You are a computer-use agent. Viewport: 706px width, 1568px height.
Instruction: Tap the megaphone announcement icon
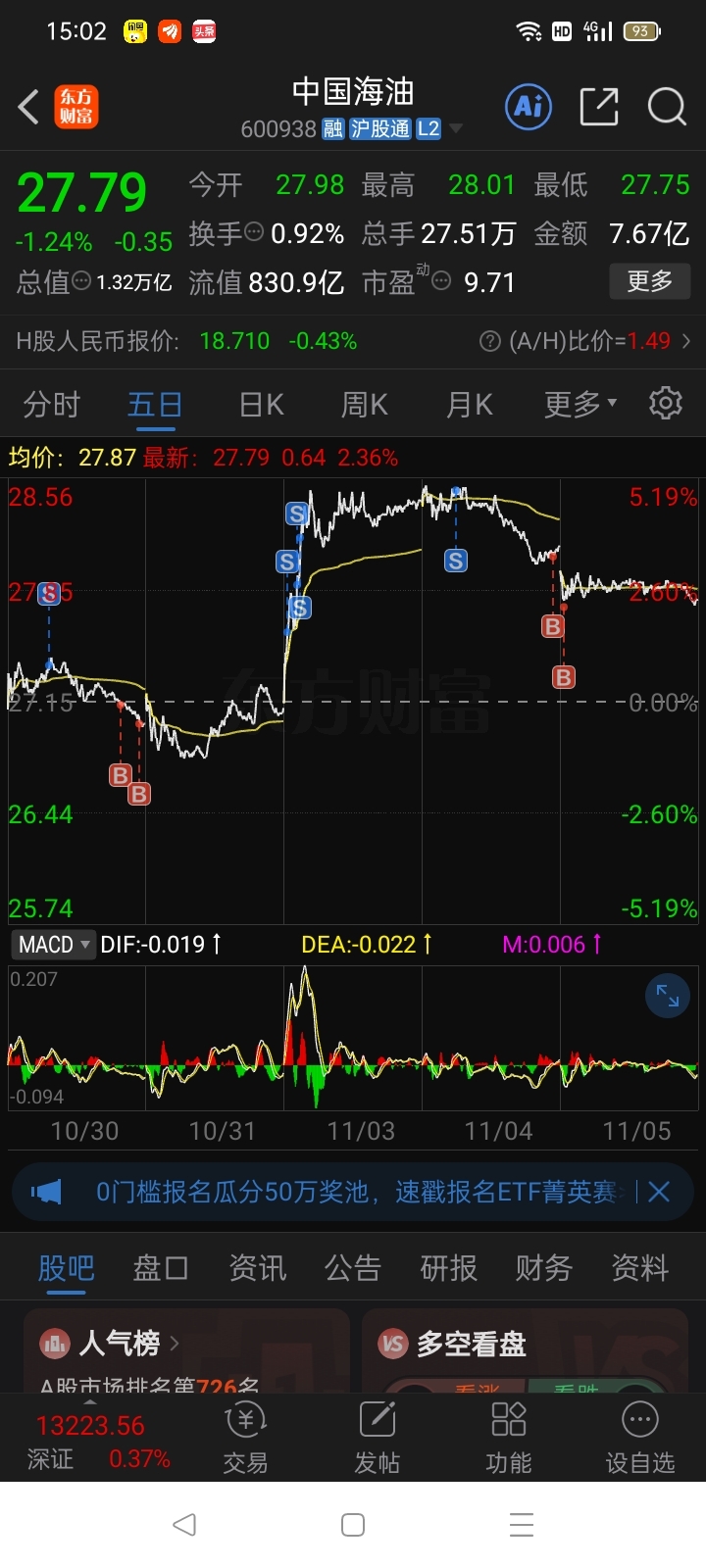pyautogui.click(x=46, y=1192)
